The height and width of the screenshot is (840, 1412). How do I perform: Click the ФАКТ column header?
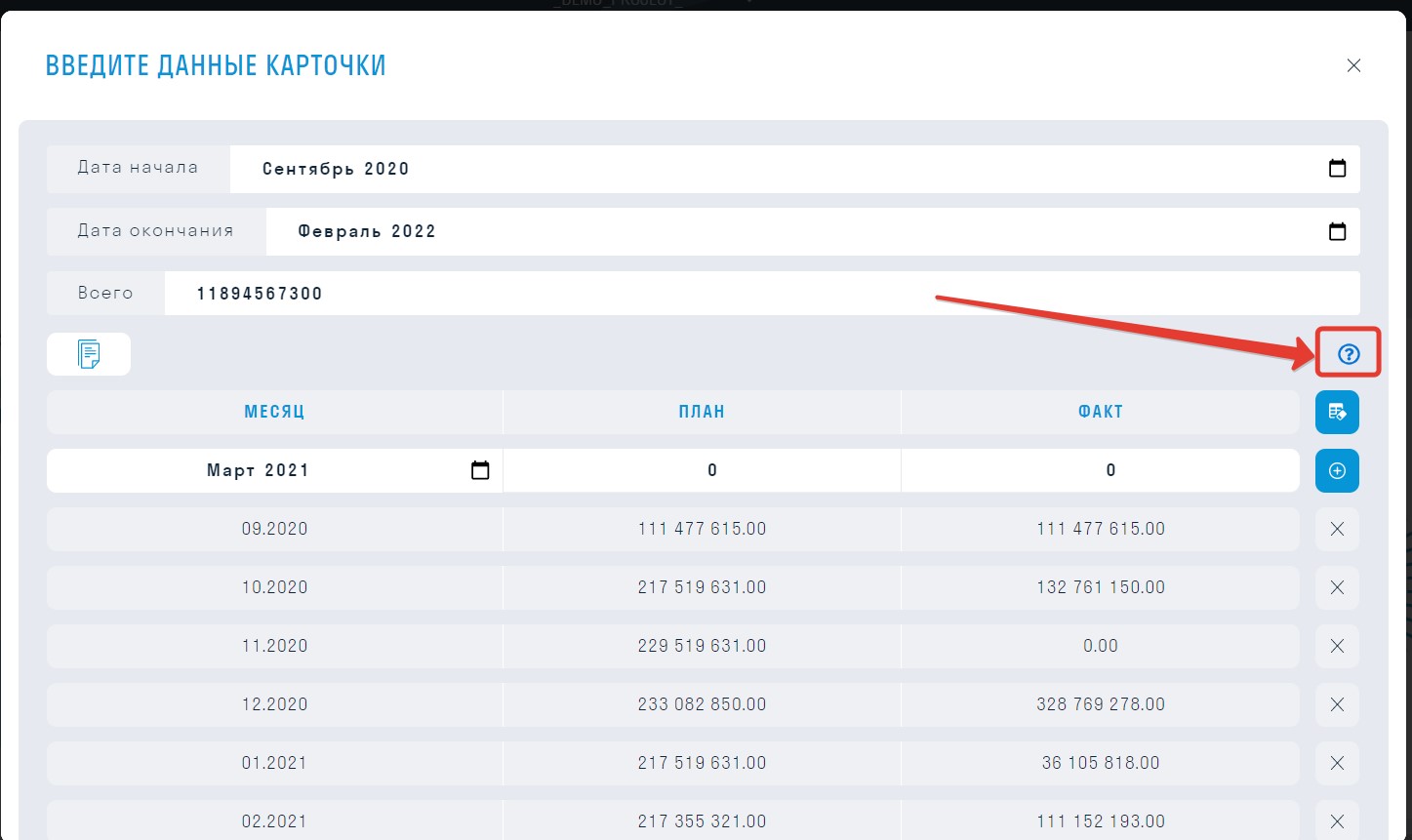1101,412
